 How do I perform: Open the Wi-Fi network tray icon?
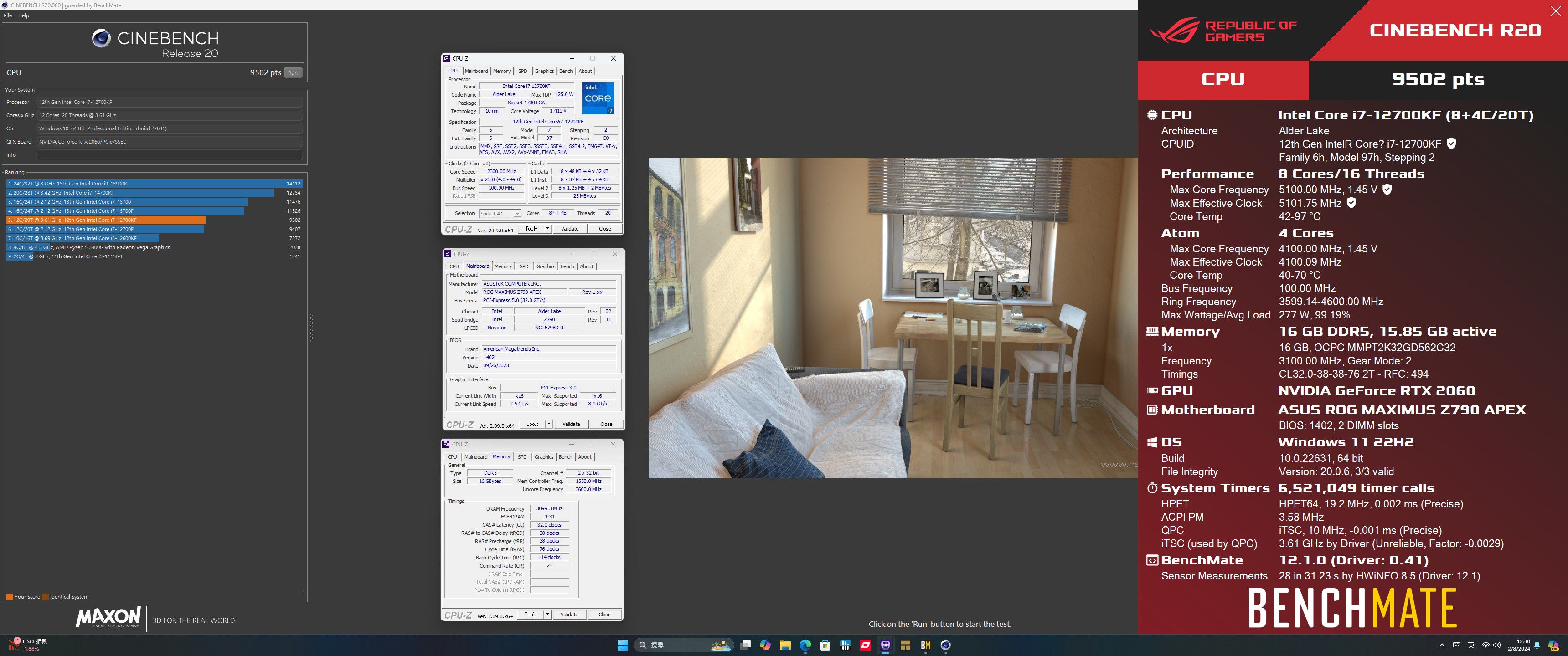pos(1485,645)
